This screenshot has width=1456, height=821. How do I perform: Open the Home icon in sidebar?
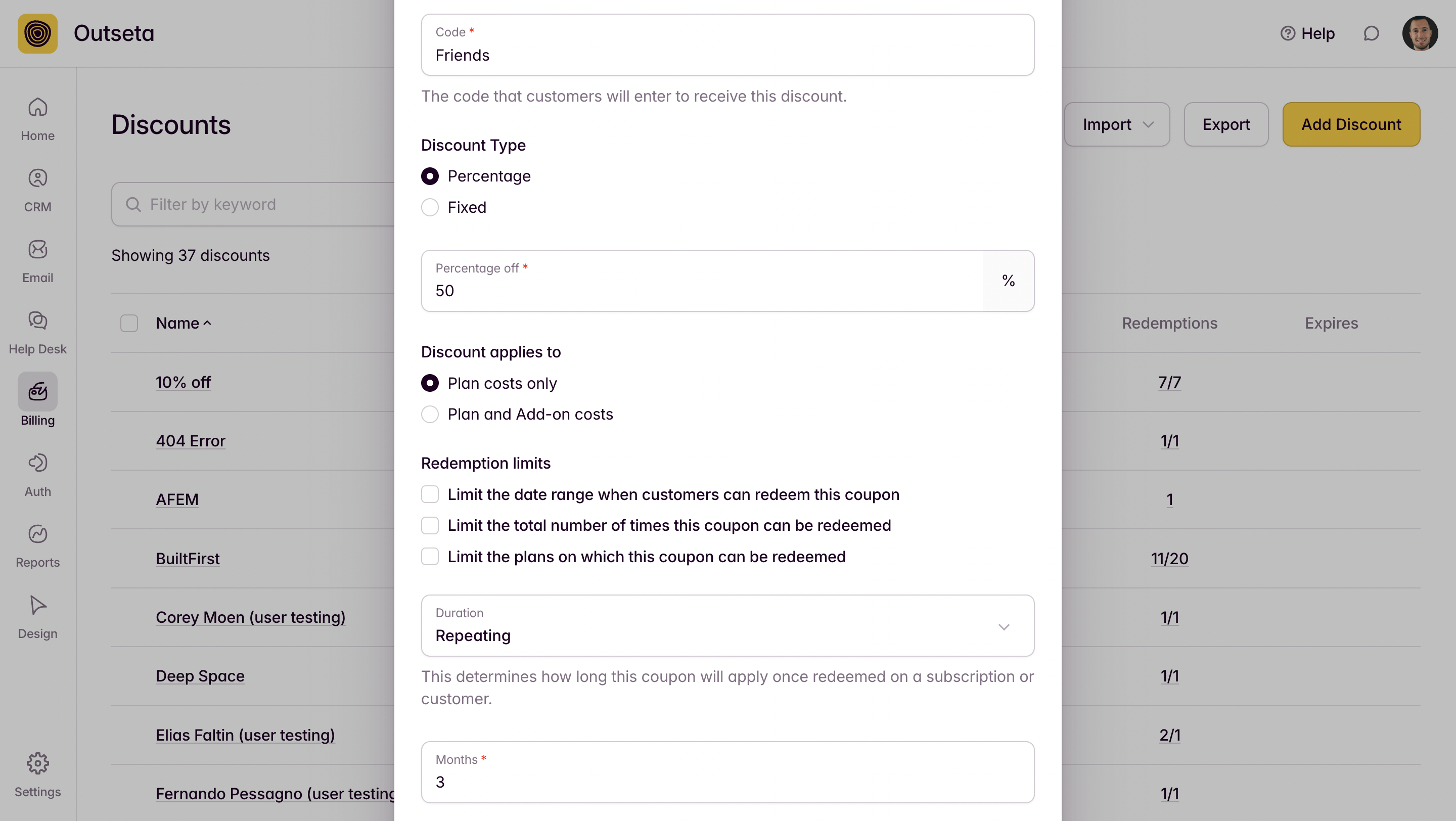37,107
